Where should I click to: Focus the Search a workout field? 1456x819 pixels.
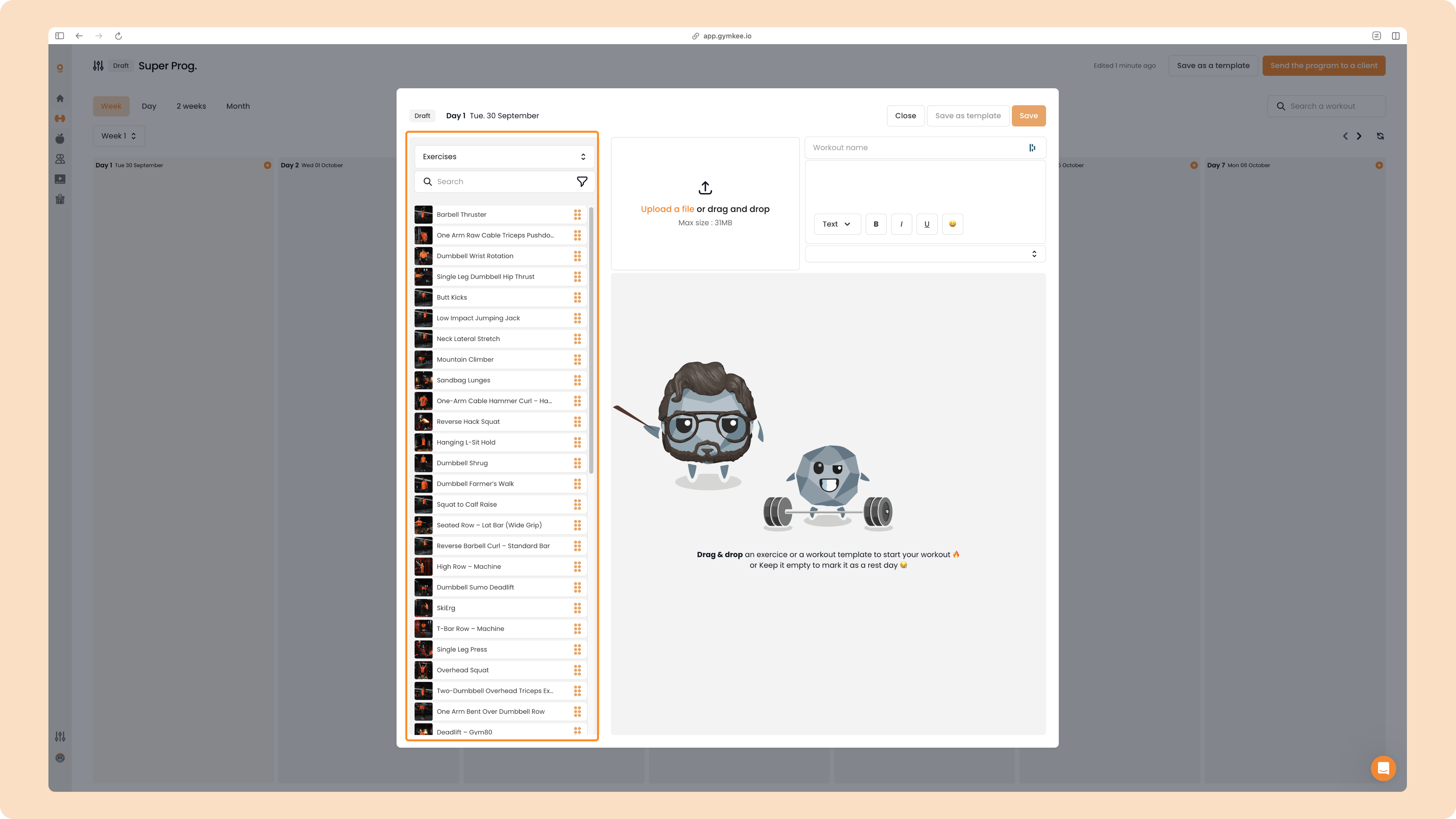pyautogui.click(x=1326, y=106)
